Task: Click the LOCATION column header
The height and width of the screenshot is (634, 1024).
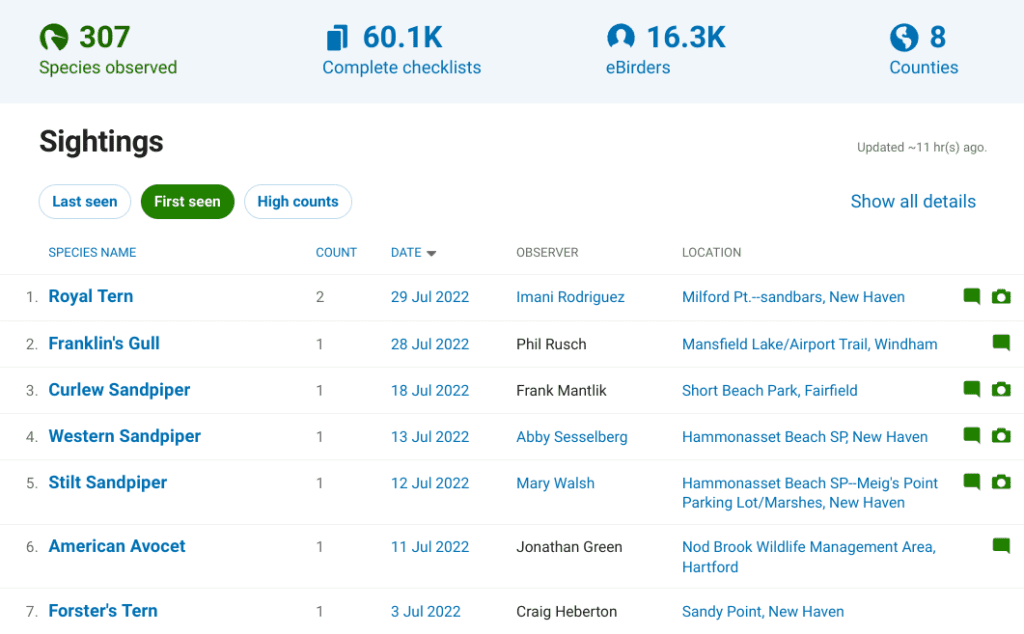Action: [711, 253]
